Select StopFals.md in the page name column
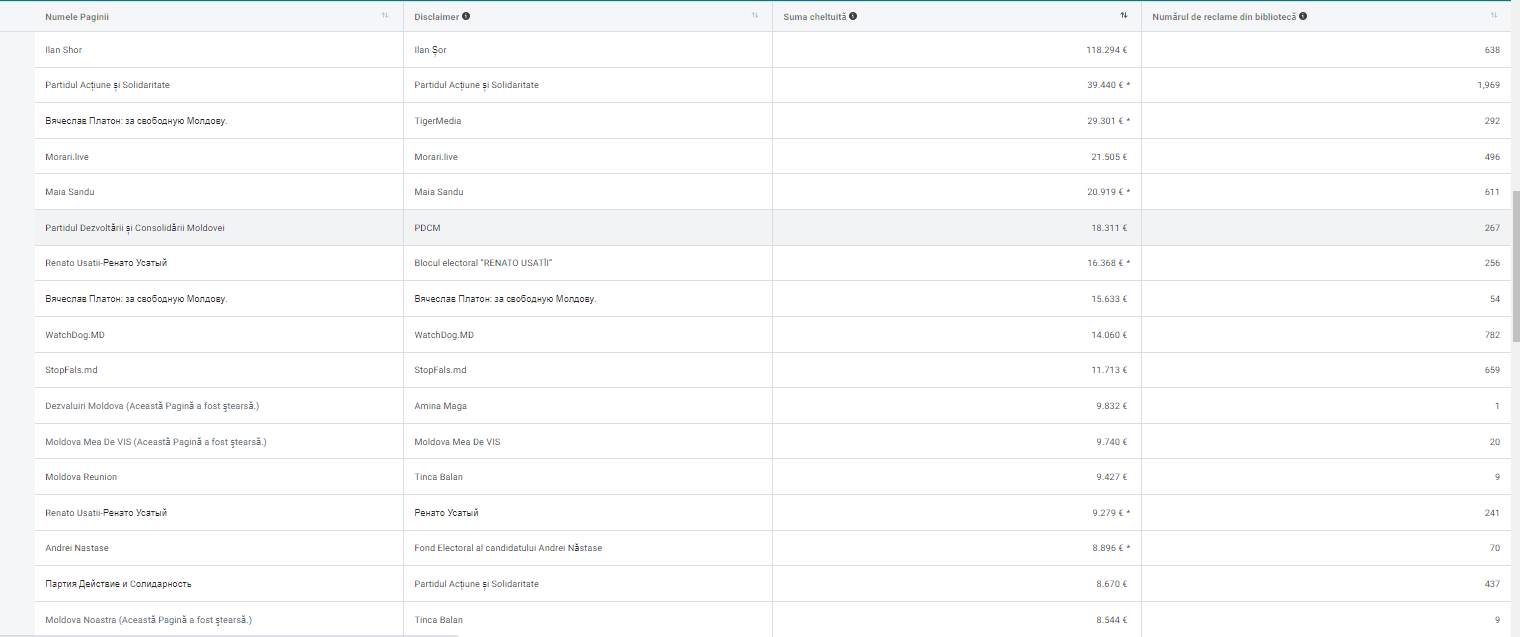This screenshot has height=637, width=1520. (x=72, y=370)
